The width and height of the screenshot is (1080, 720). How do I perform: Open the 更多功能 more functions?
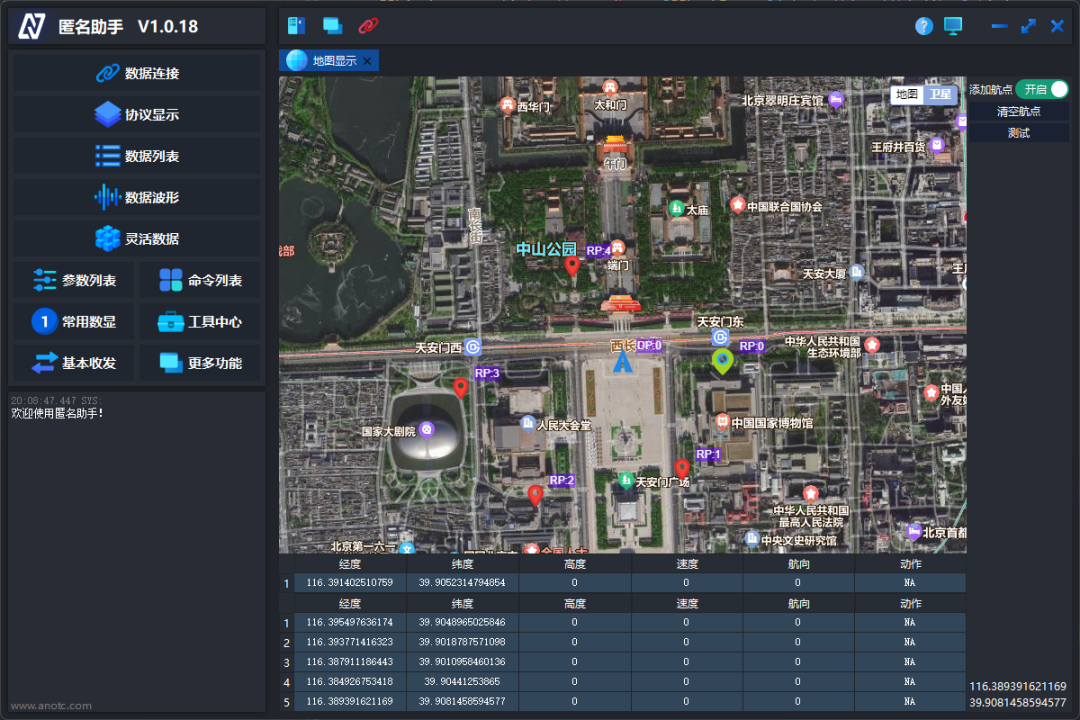(x=200, y=362)
